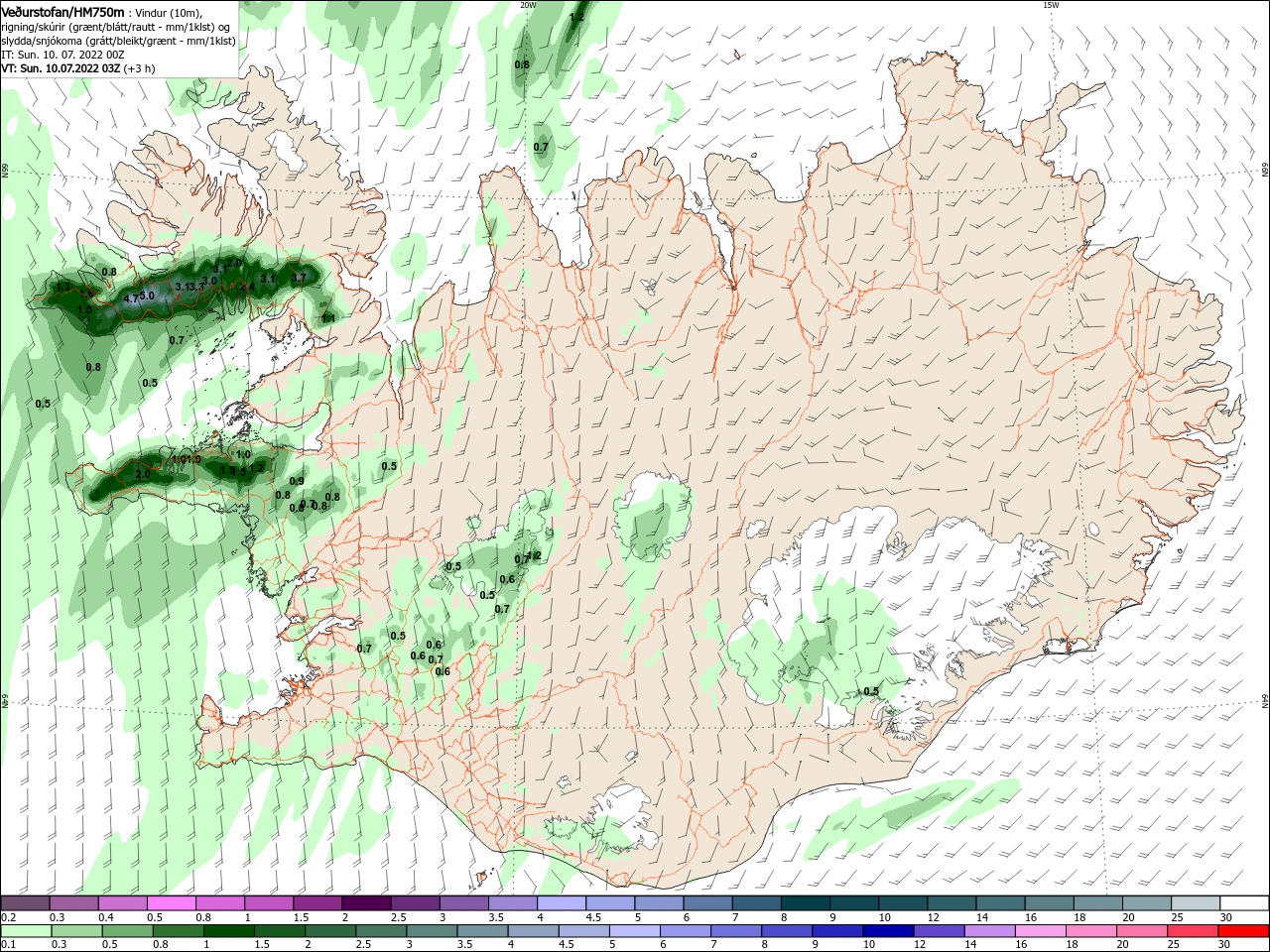The image size is (1270, 952).
Task: Pick the deep blue 10 swatch in rain scale
Action: pyautogui.click(x=888, y=931)
